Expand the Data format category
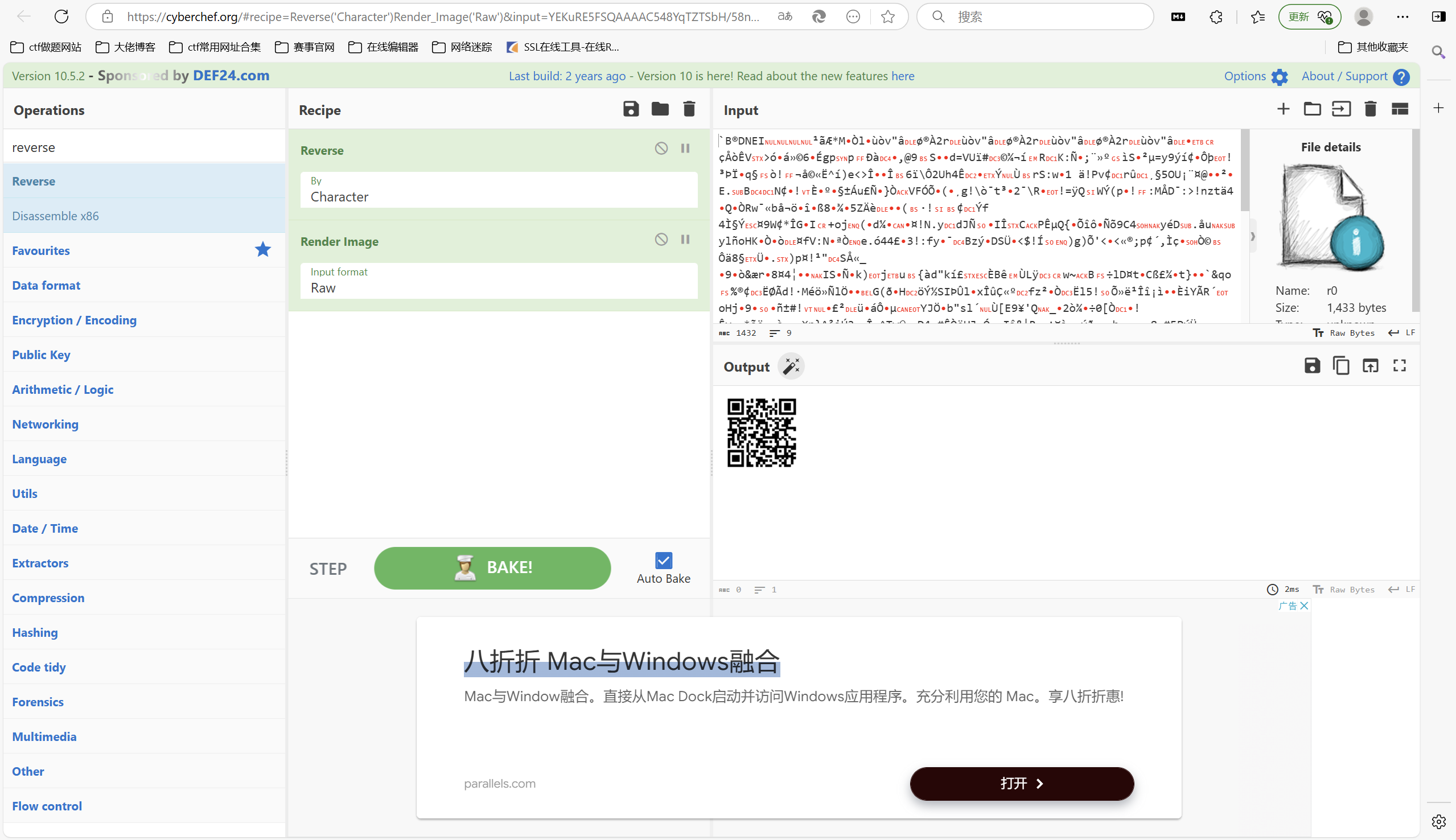This screenshot has width=1456, height=840. (x=143, y=285)
